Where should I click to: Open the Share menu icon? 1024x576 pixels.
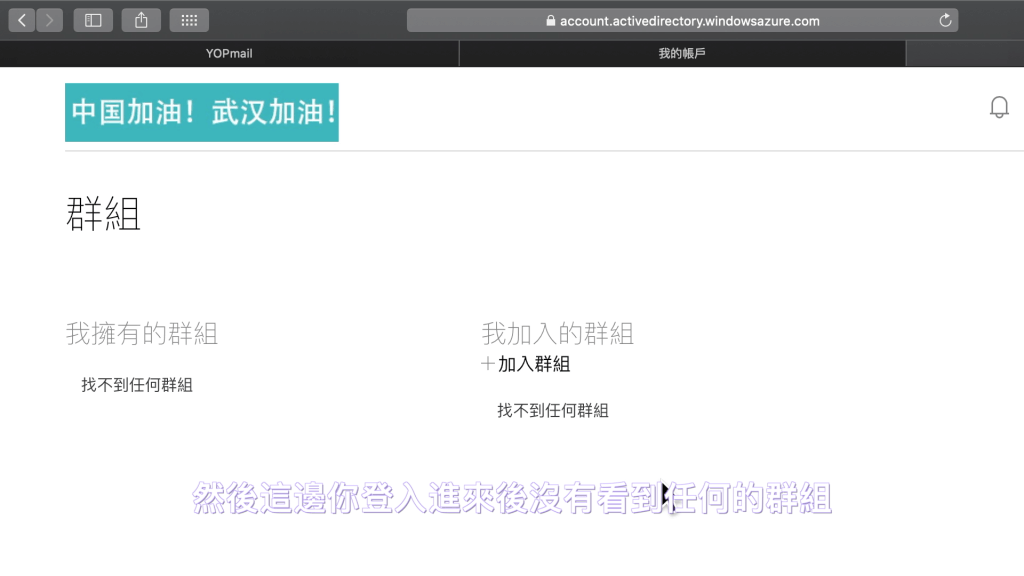141,21
